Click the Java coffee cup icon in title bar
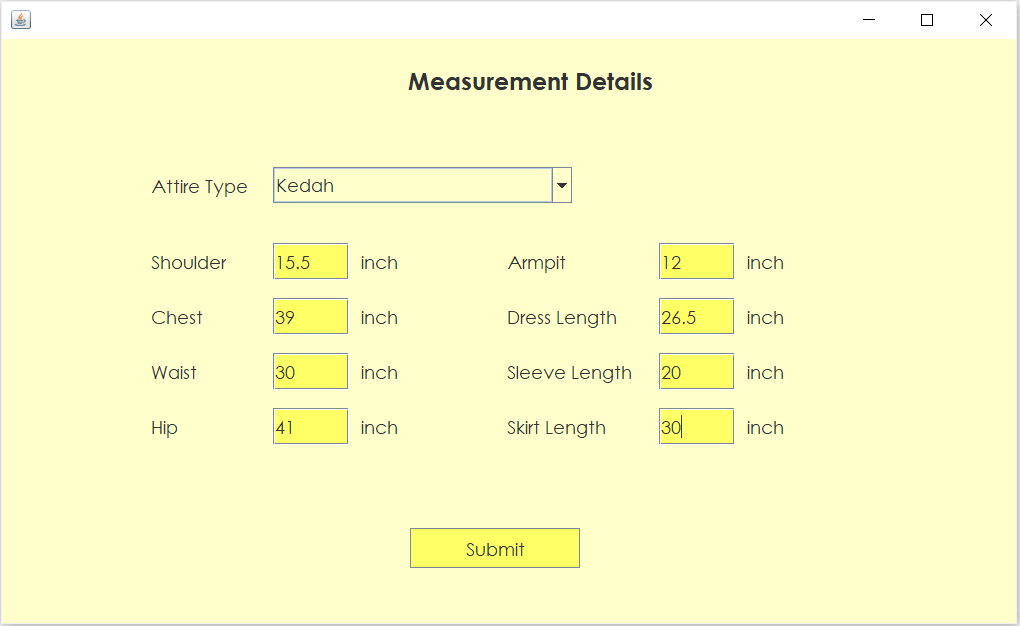Image resolution: width=1020 pixels, height=626 pixels. click(x=20, y=19)
